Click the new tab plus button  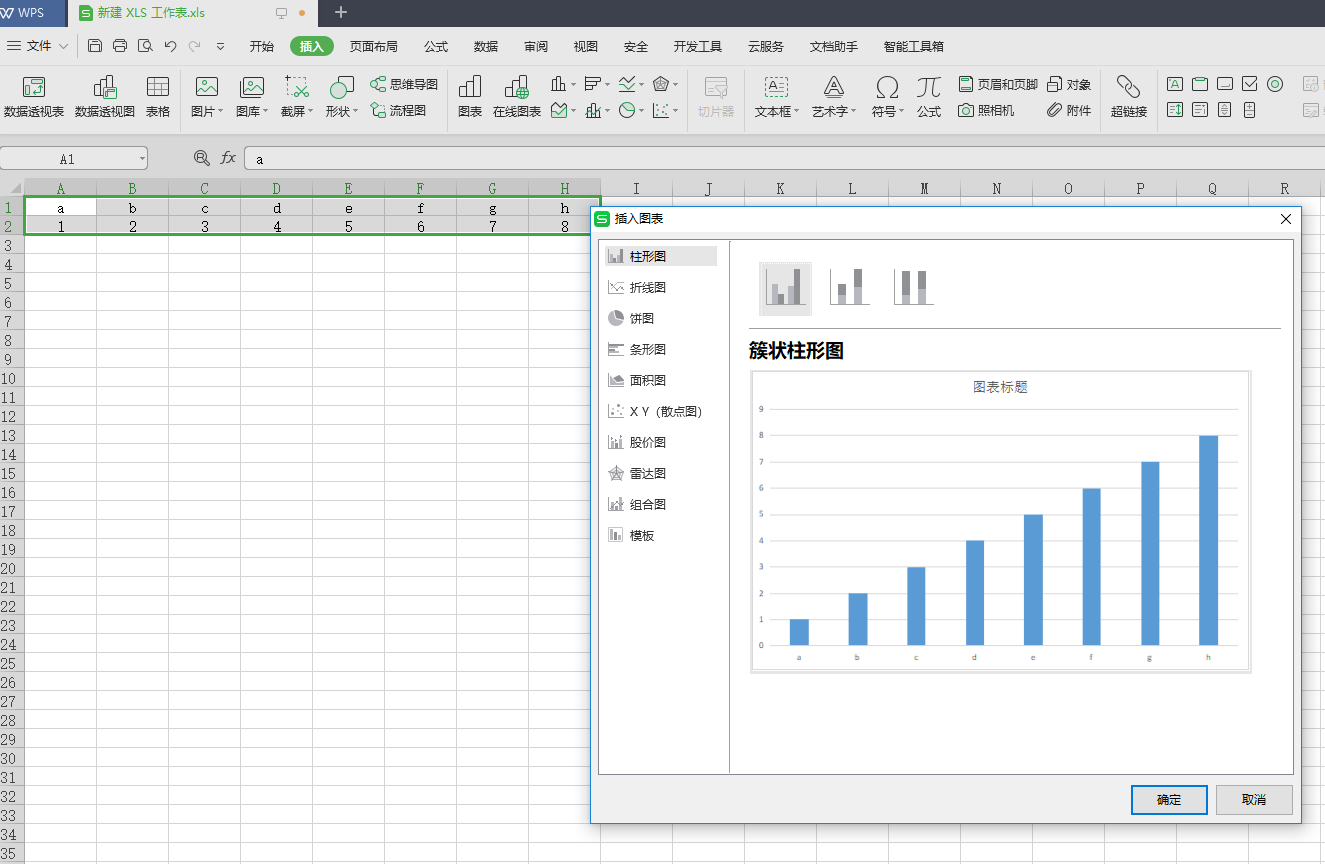coord(341,13)
